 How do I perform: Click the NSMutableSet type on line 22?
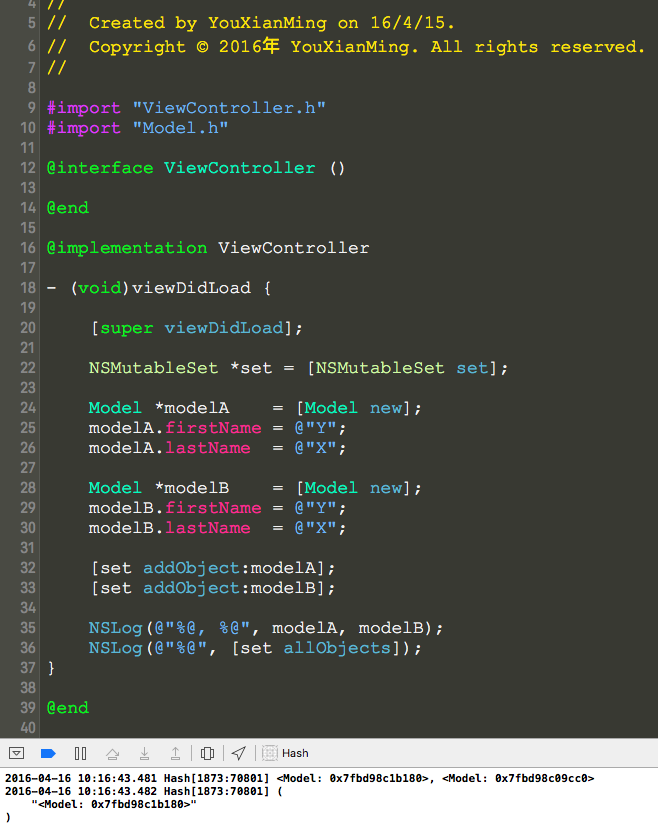coord(153,368)
